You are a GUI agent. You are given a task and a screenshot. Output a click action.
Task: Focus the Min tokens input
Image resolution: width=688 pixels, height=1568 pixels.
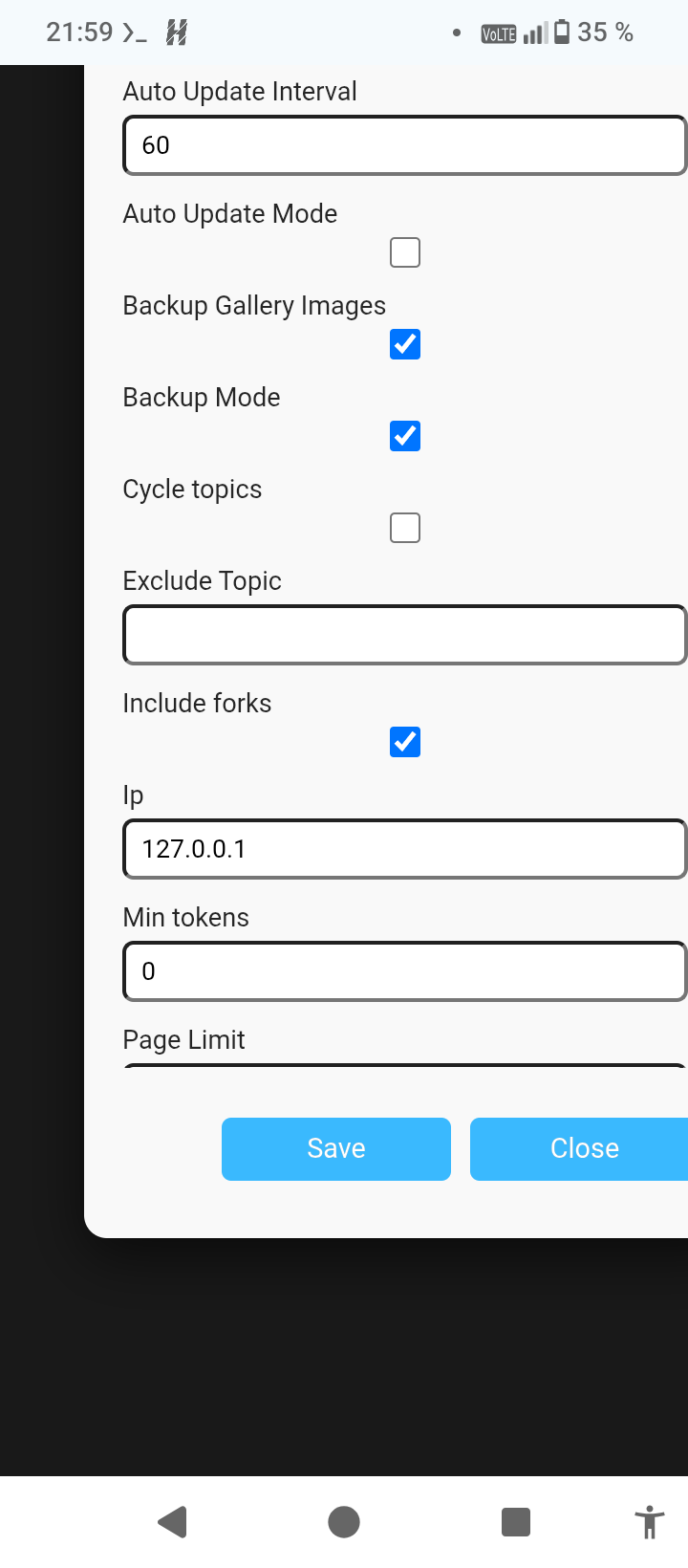[x=405, y=971]
